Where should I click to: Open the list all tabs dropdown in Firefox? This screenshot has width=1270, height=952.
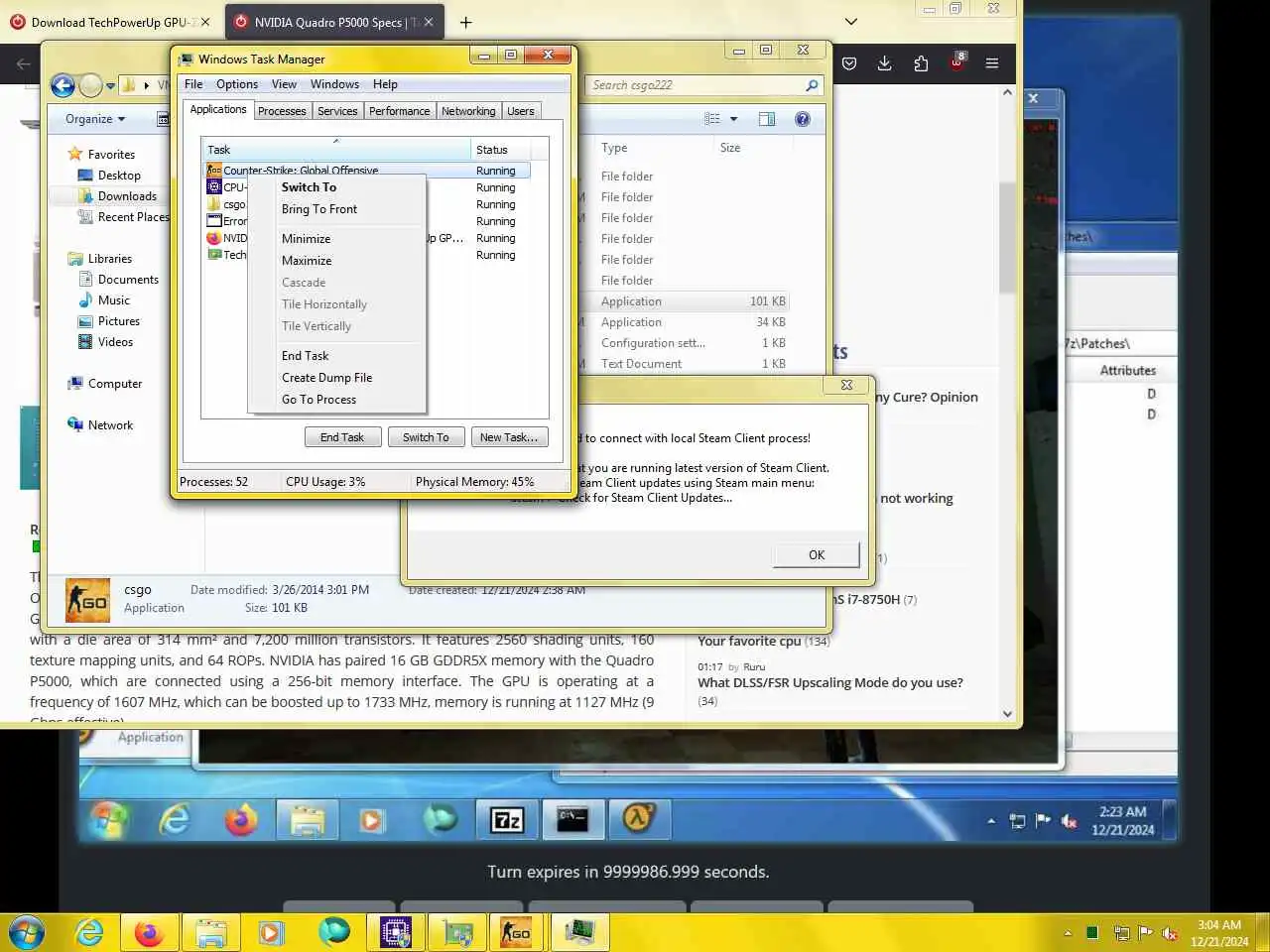[850, 22]
